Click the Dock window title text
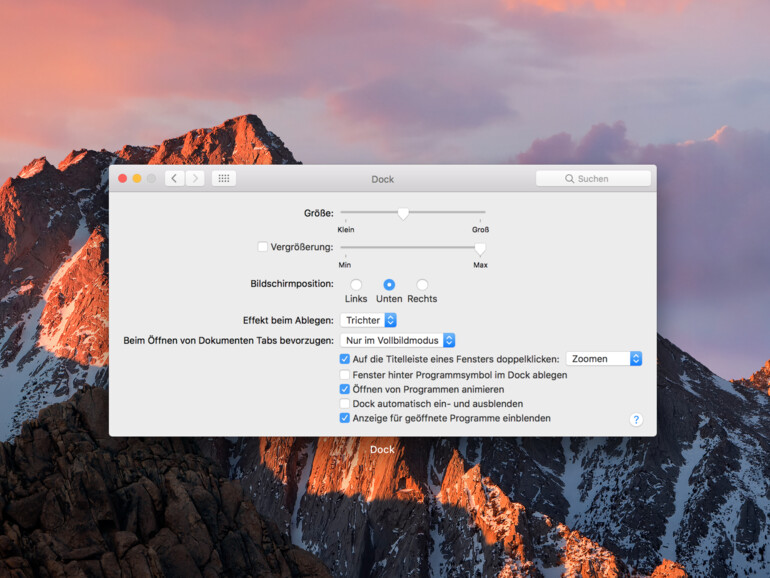The height and width of the screenshot is (578, 770). point(383,179)
